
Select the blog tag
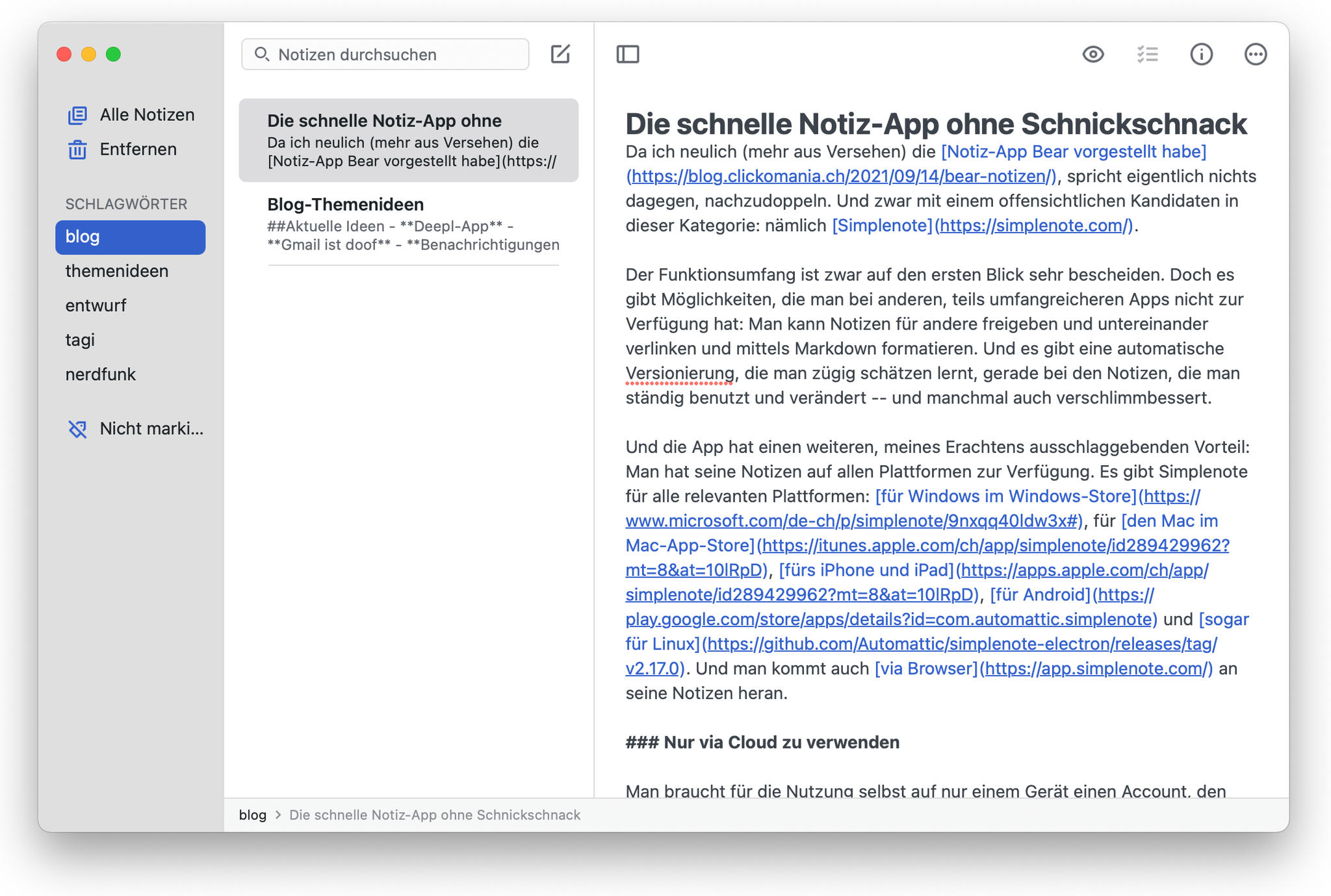coord(131,237)
